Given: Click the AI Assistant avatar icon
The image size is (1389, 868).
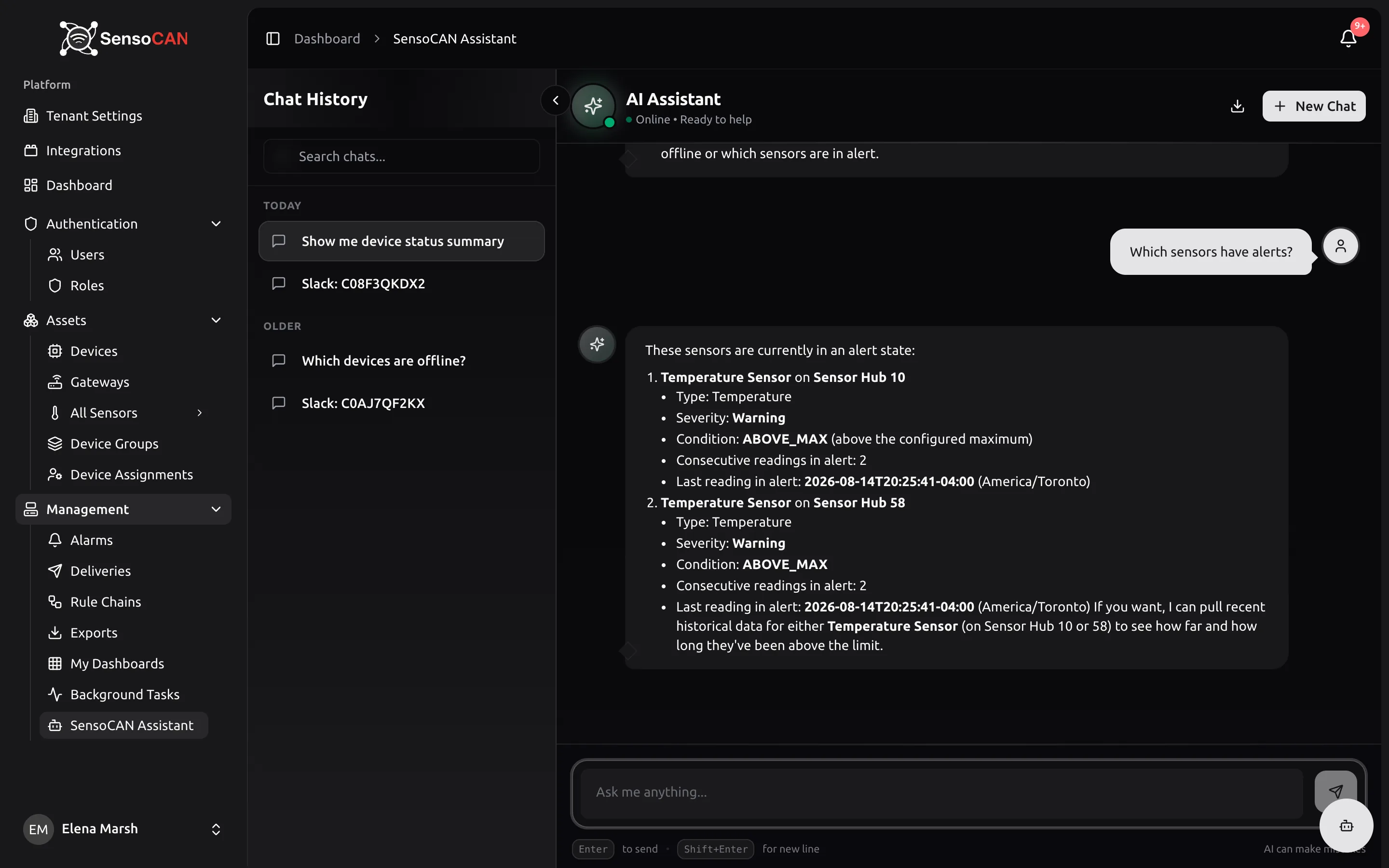Looking at the screenshot, I should point(594,106).
